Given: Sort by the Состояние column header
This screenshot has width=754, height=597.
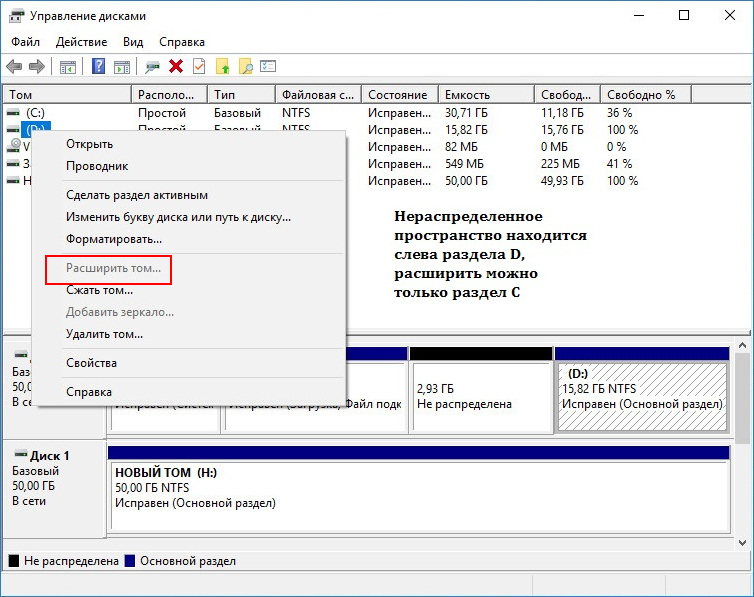Looking at the screenshot, I should click(400, 95).
